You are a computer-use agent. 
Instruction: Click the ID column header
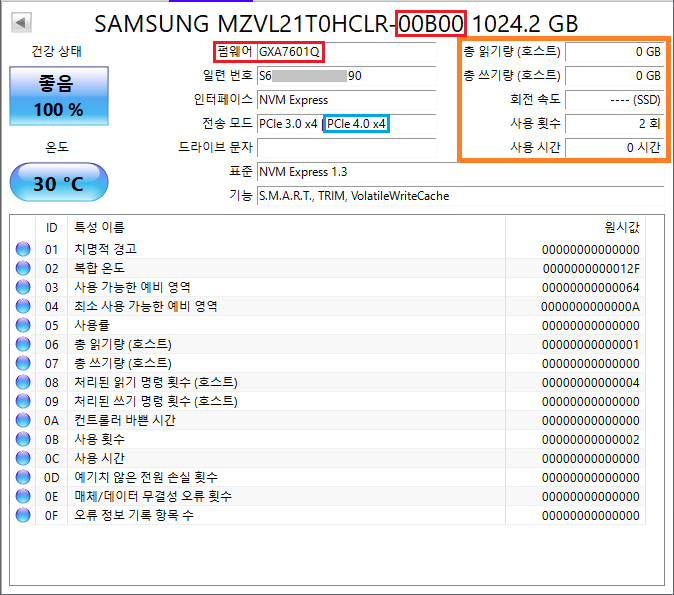click(x=52, y=227)
